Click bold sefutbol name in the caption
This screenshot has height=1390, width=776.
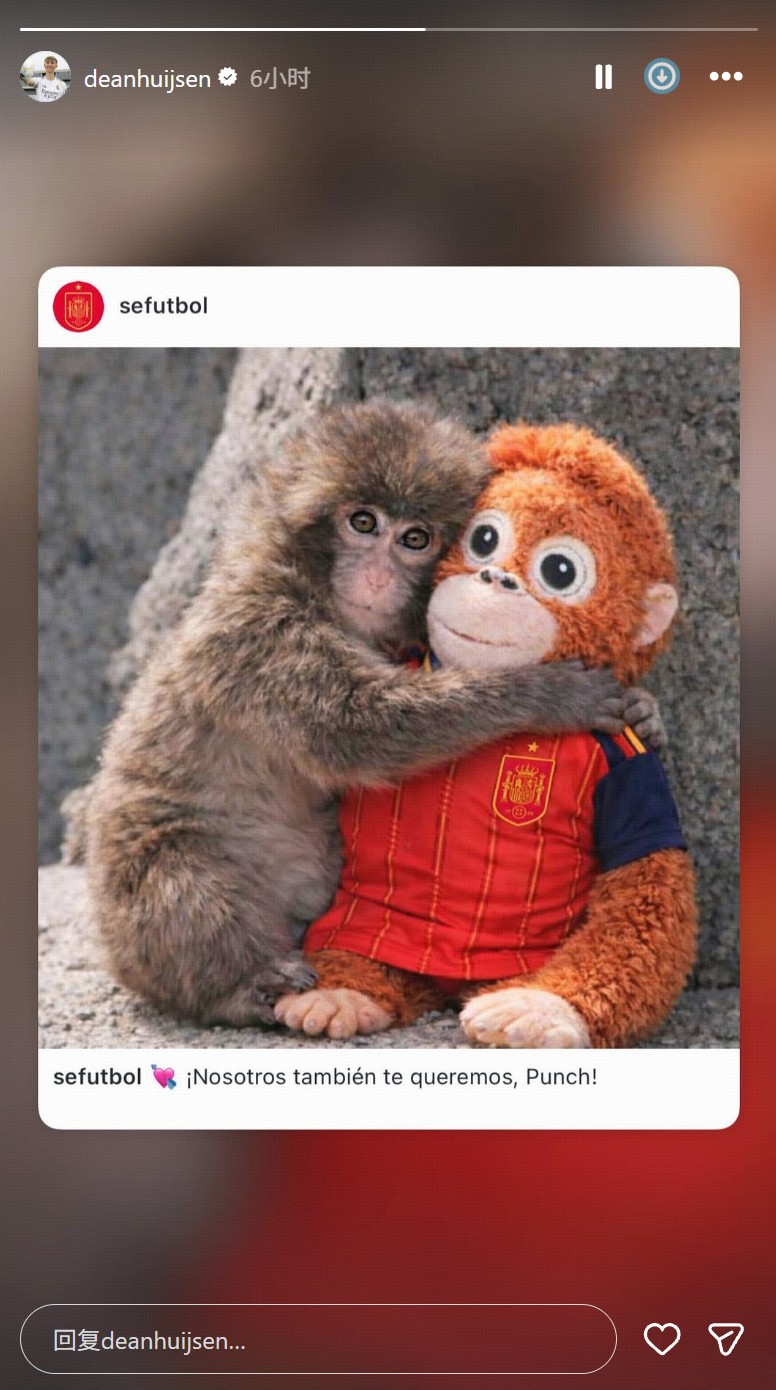pyautogui.click(x=97, y=1077)
